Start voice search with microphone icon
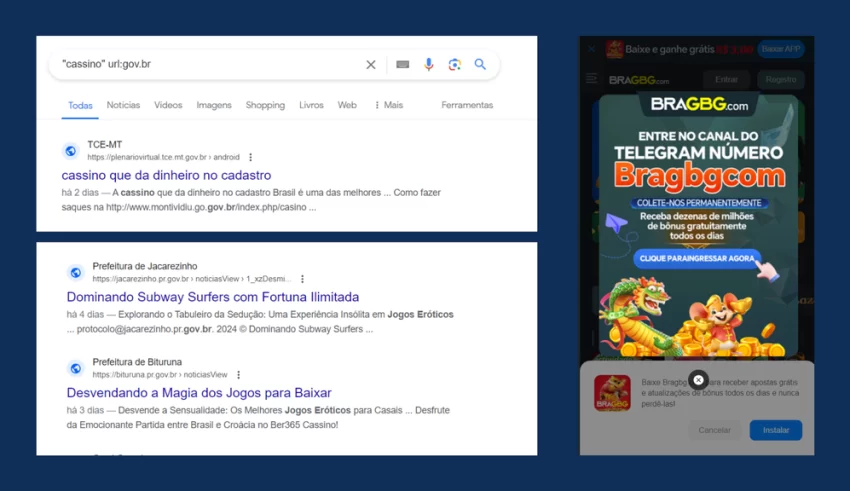This screenshot has width=850, height=491. [429, 64]
